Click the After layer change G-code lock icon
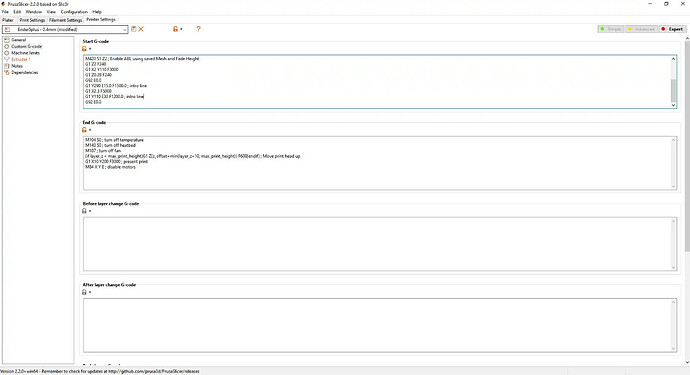Viewport: 690px width, 375px height. click(84, 292)
